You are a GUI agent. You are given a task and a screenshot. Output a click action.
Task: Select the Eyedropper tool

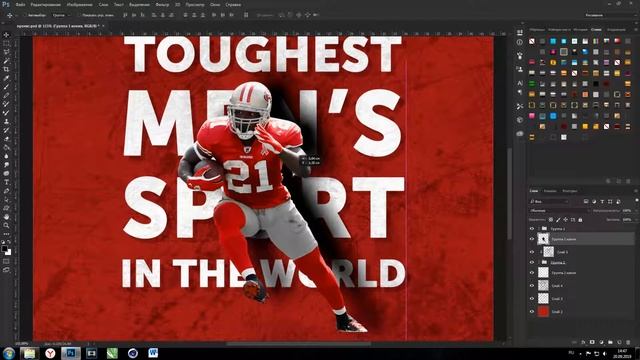pyautogui.click(x=6, y=78)
